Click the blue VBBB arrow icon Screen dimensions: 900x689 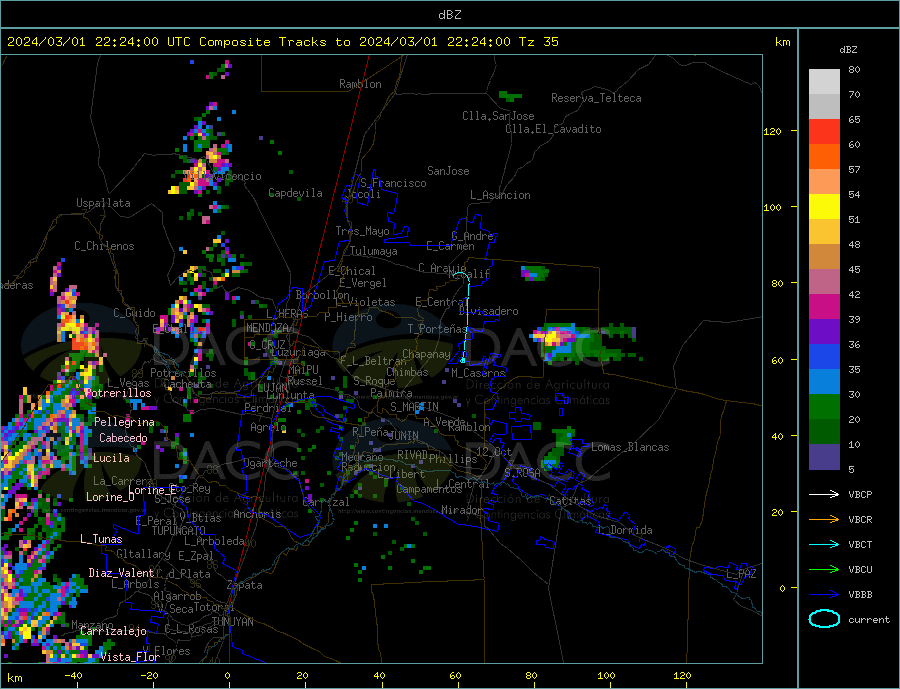click(x=823, y=594)
